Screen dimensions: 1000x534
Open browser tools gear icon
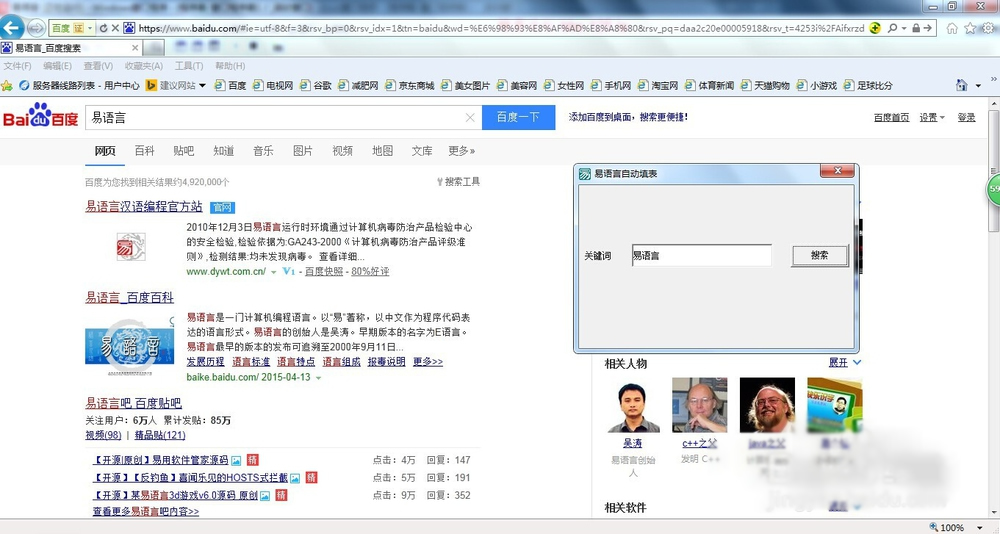988,28
